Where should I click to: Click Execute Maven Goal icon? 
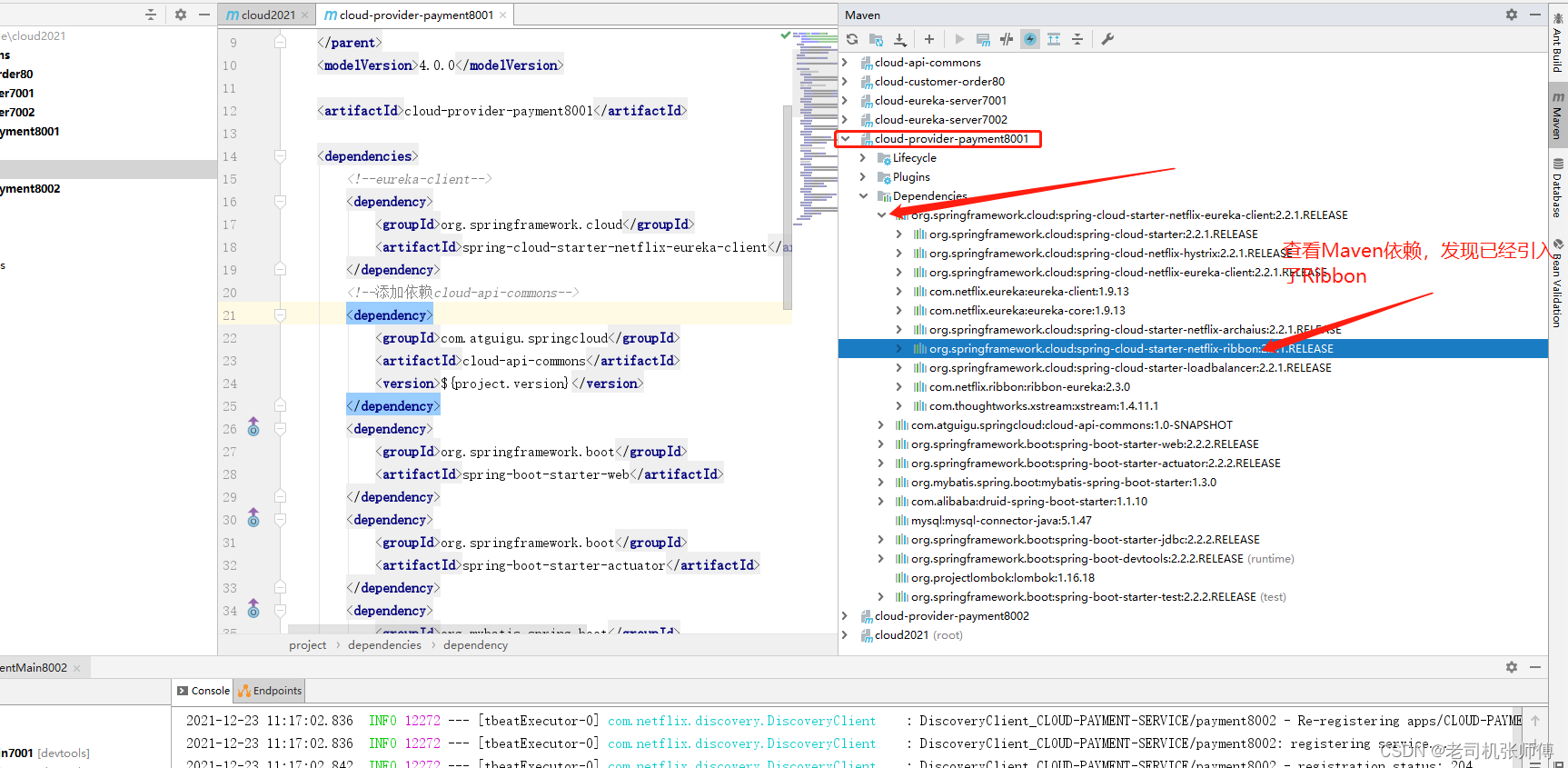983,39
